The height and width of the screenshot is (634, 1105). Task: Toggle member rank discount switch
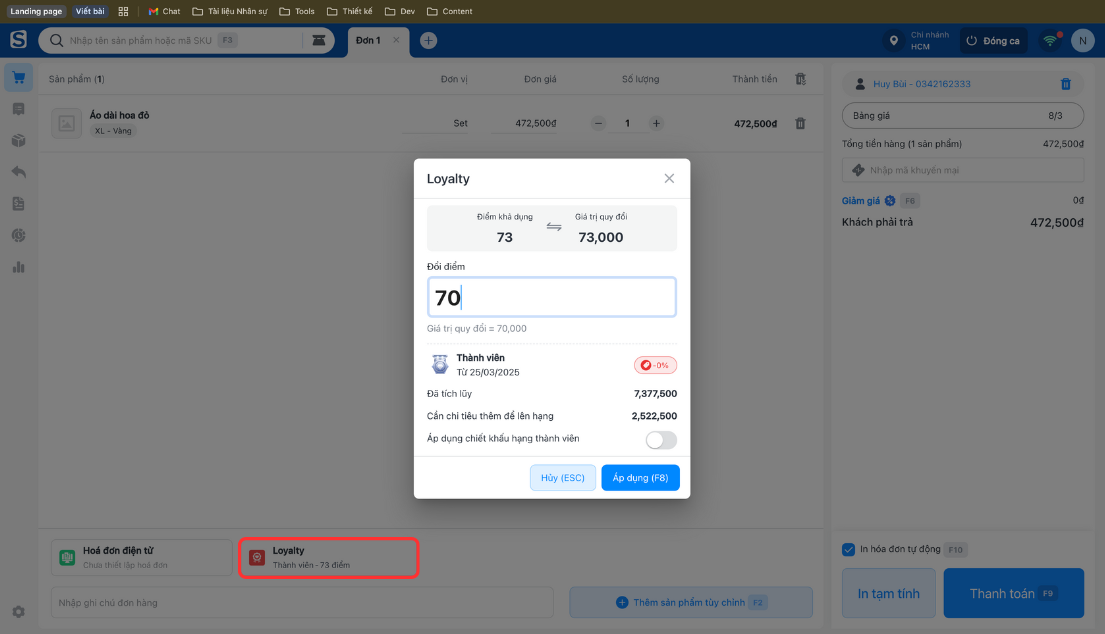tap(661, 440)
